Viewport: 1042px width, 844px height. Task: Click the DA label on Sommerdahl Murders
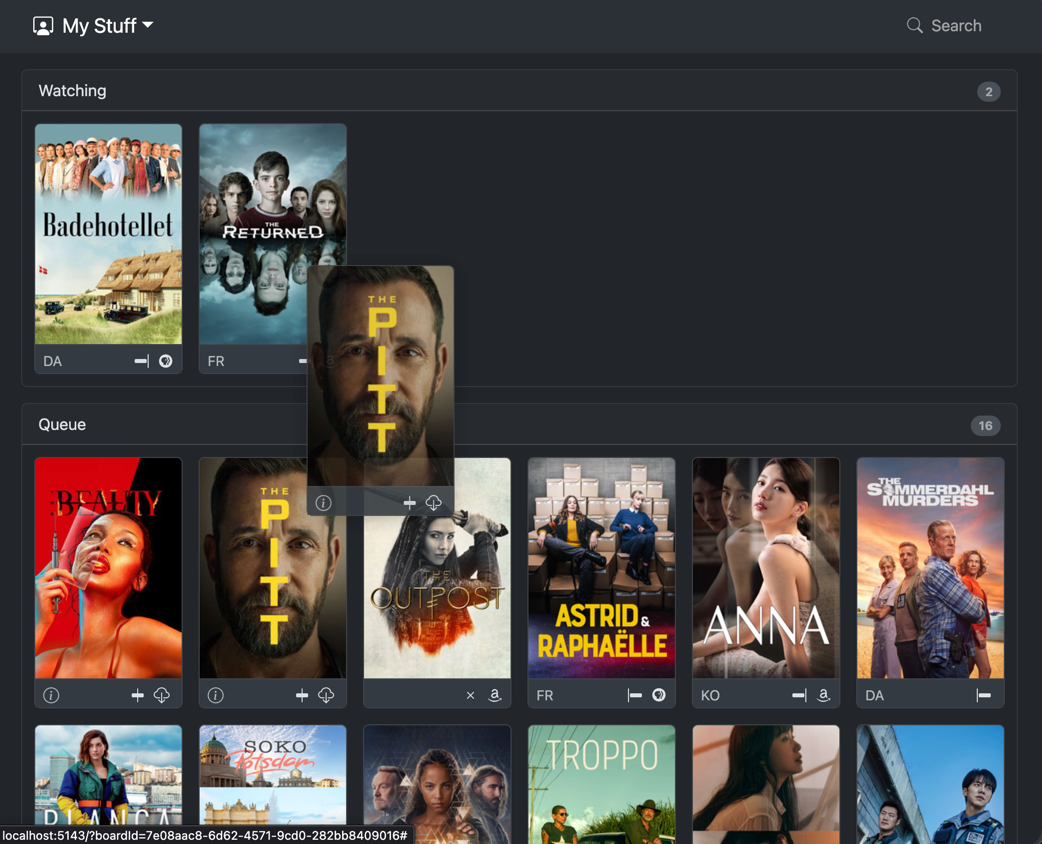pos(875,696)
